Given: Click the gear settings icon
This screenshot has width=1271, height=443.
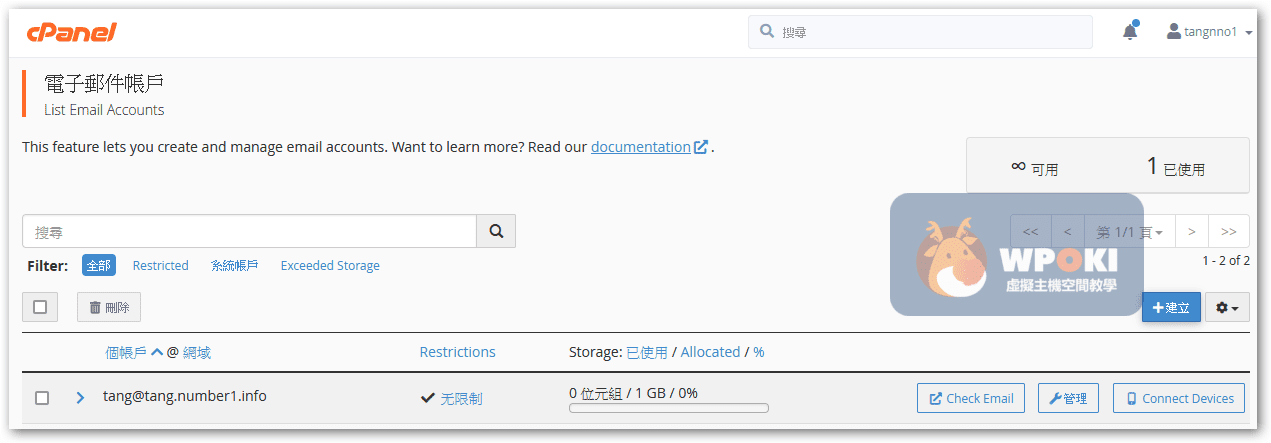Looking at the screenshot, I should pyautogui.click(x=1227, y=308).
